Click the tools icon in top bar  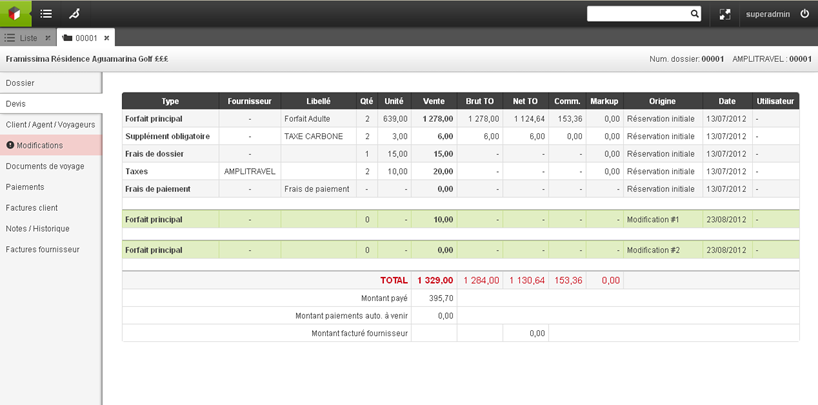tap(75, 14)
